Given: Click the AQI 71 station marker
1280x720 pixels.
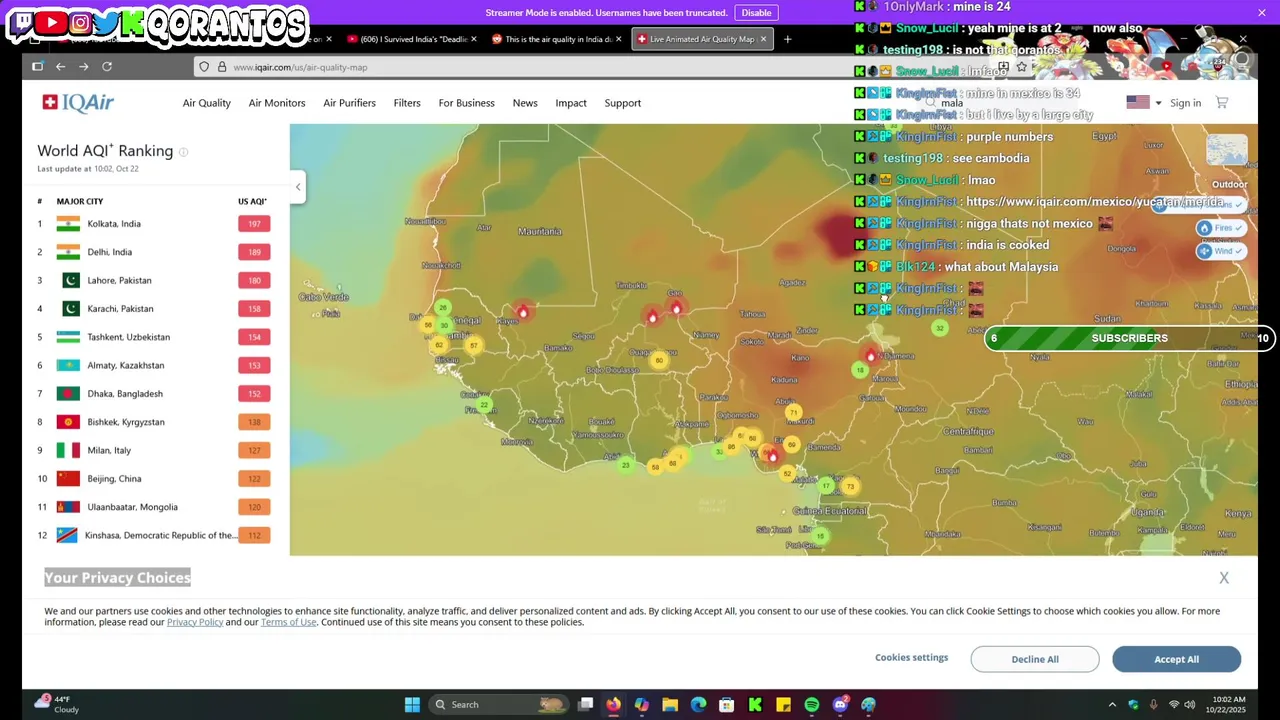Looking at the screenshot, I should (x=793, y=412).
